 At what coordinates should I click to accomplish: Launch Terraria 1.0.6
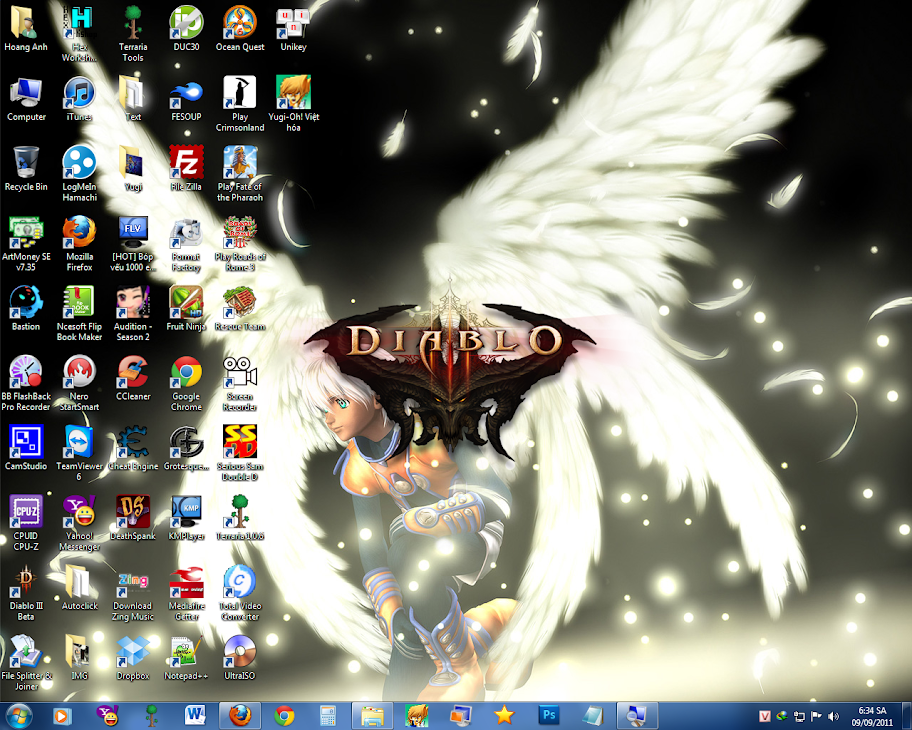(240, 518)
